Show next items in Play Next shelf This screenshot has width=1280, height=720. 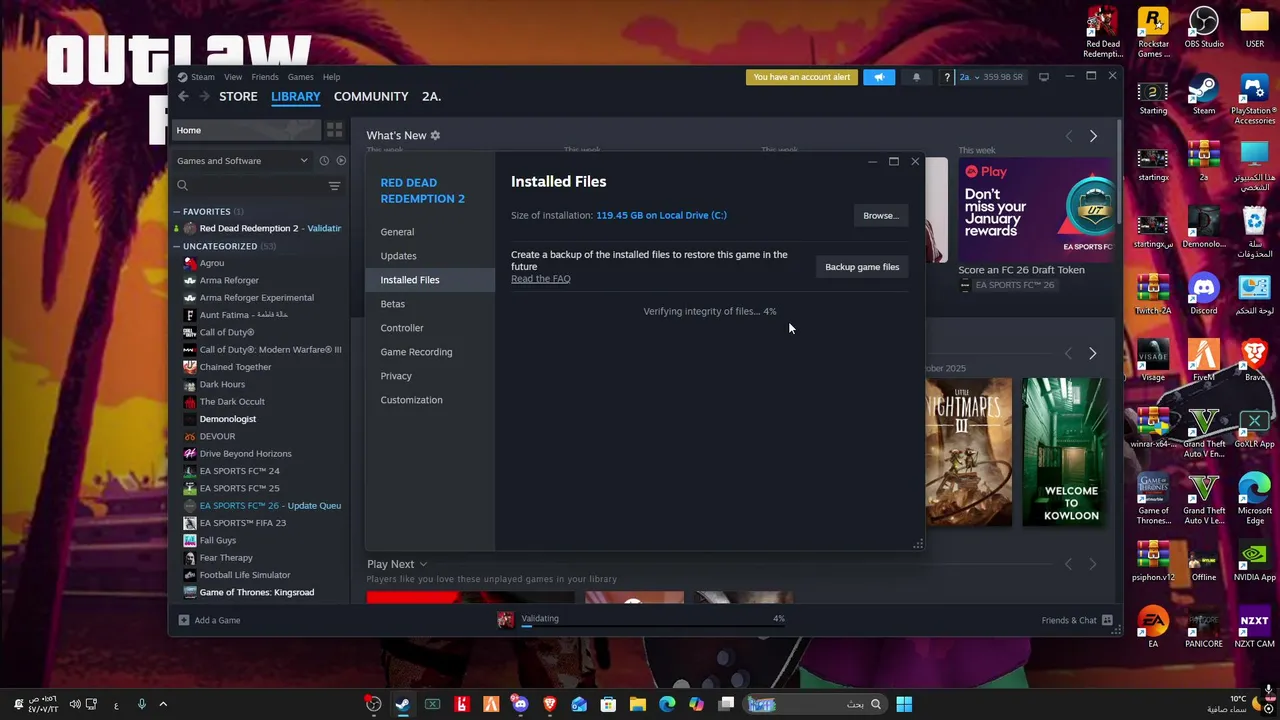pyautogui.click(x=1092, y=564)
